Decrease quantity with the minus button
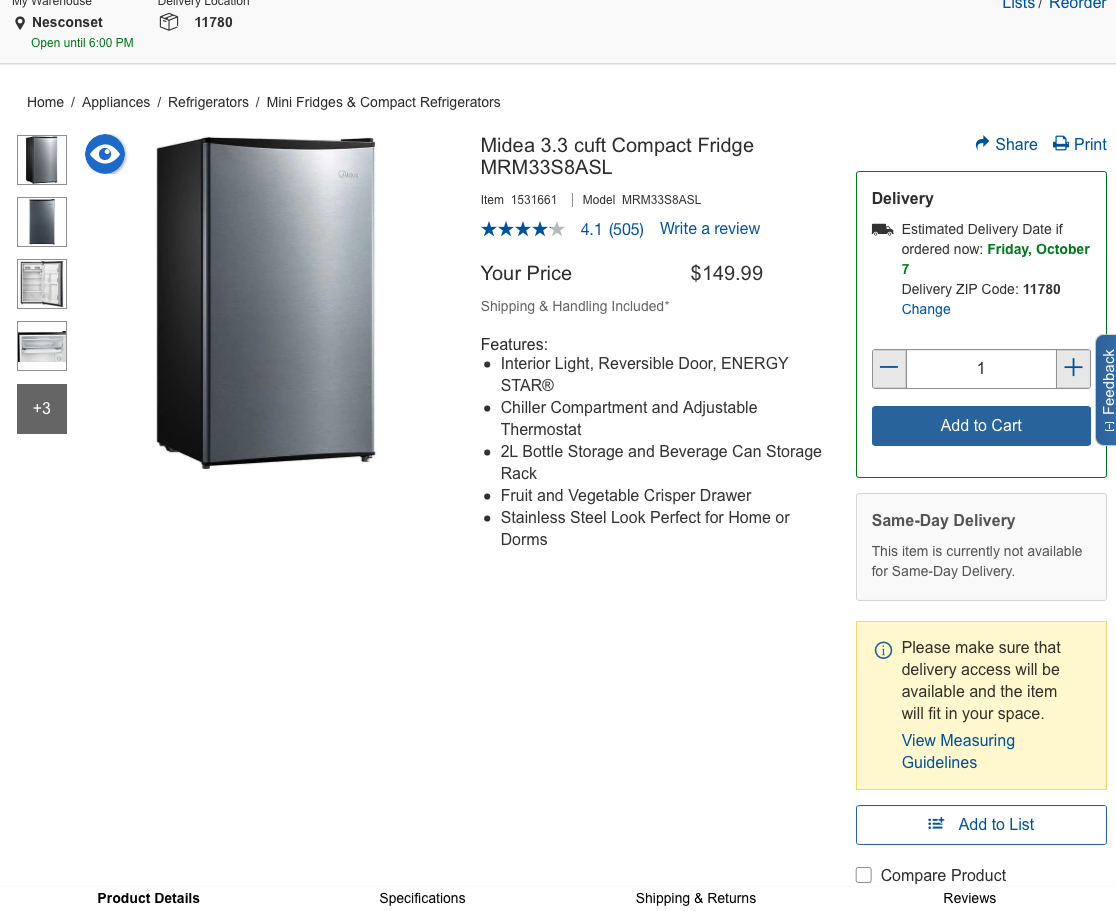Image resolution: width=1116 pixels, height=911 pixels. [x=889, y=368]
